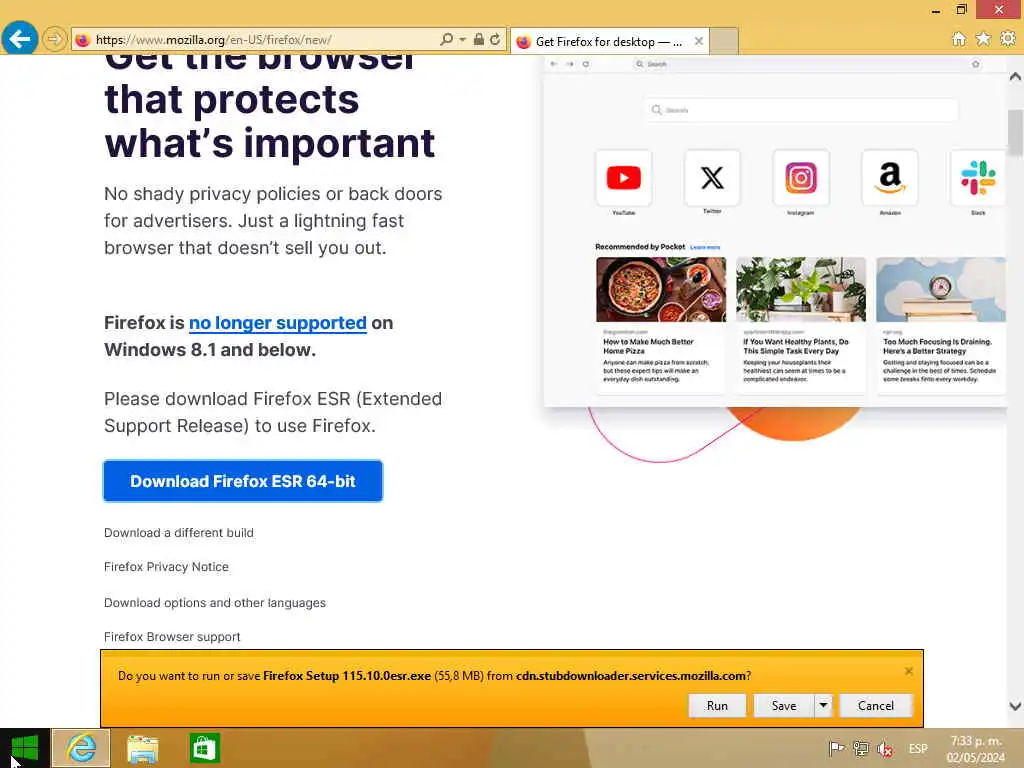Minimize the browser window
1024x768 pixels.
point(936,10)
